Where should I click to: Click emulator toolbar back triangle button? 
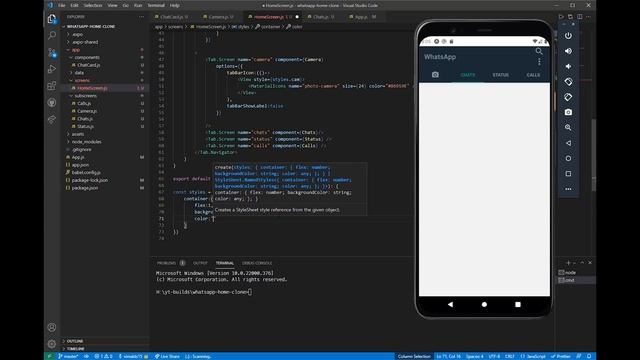click(x=568, y=143)
